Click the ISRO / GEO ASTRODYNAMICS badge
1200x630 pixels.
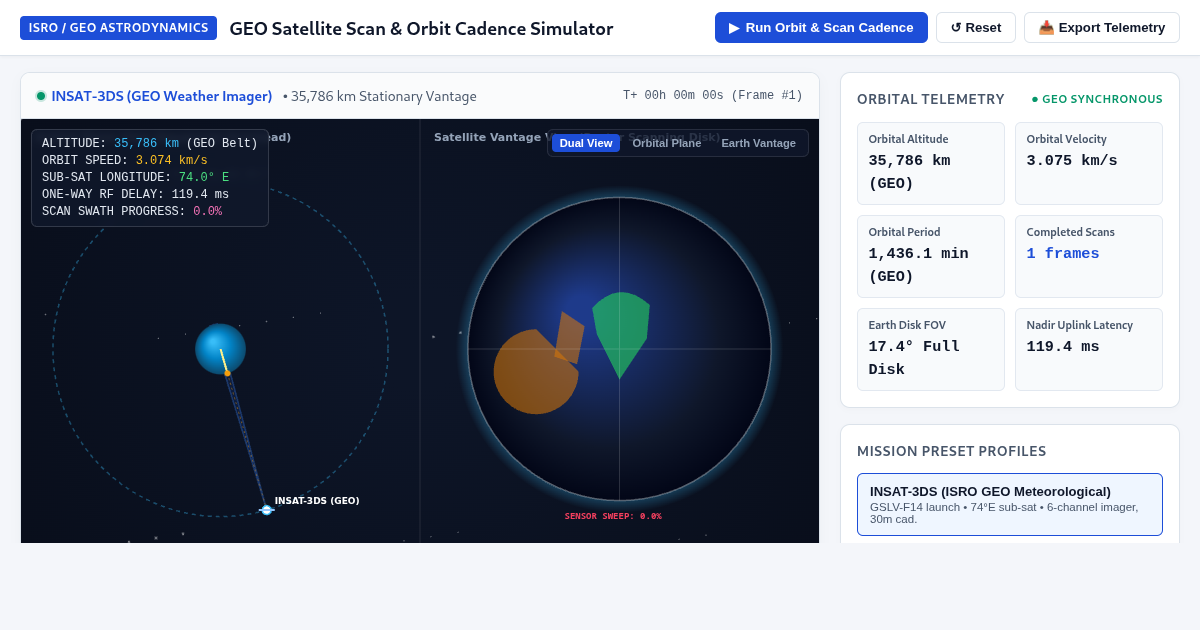118,28
